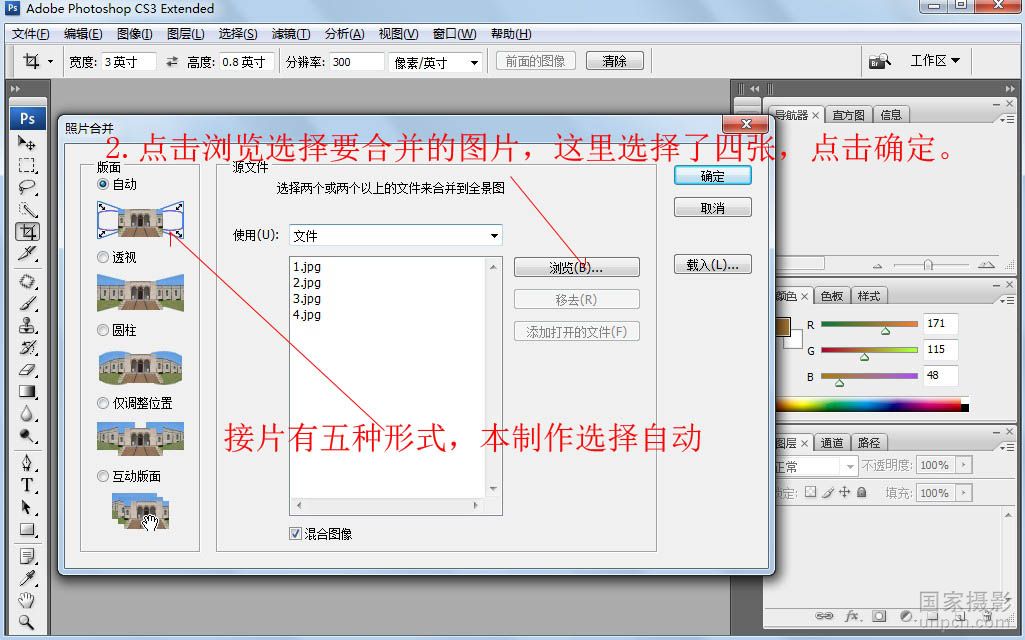The height and width of the screenshot is (640, 1025).
Task: Open the 工作区 workspace dropdown
Action: pyautogui.click(x=935, y=61)
